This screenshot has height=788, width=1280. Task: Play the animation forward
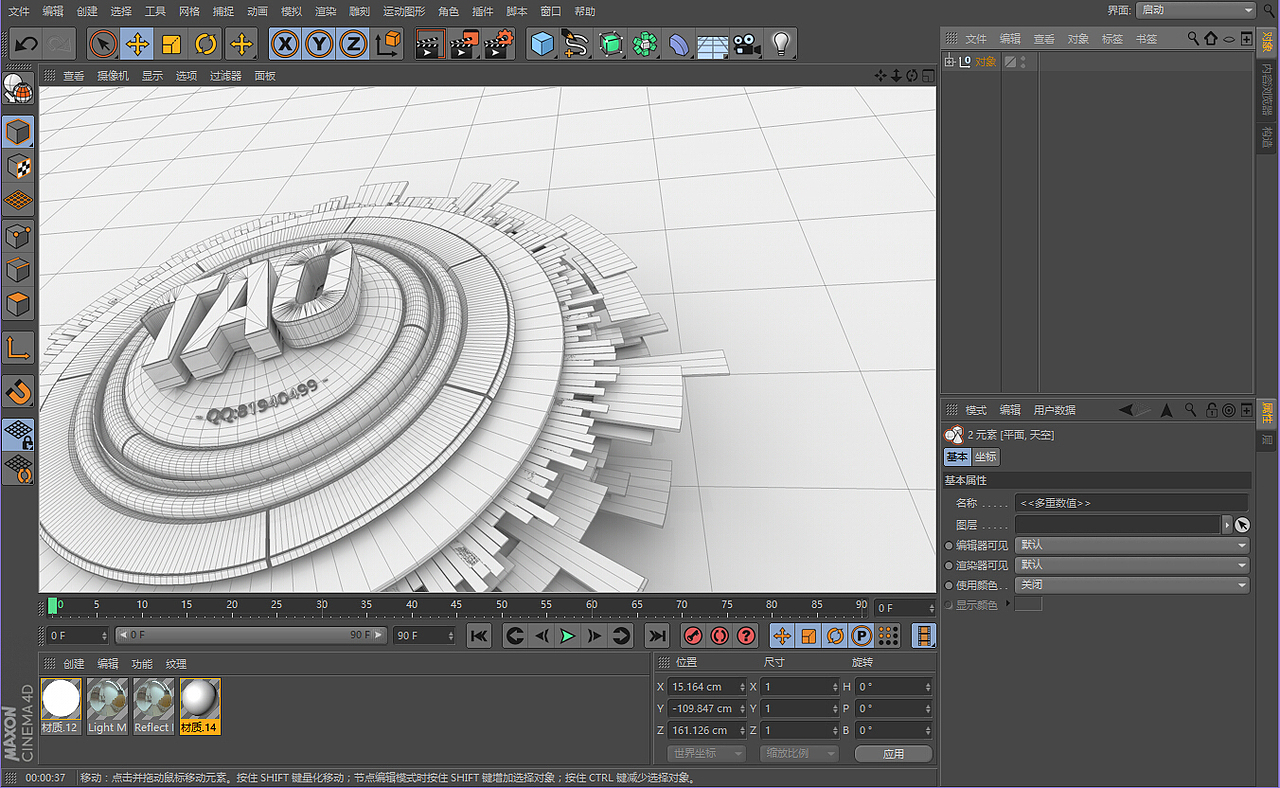tap(567, 636)
